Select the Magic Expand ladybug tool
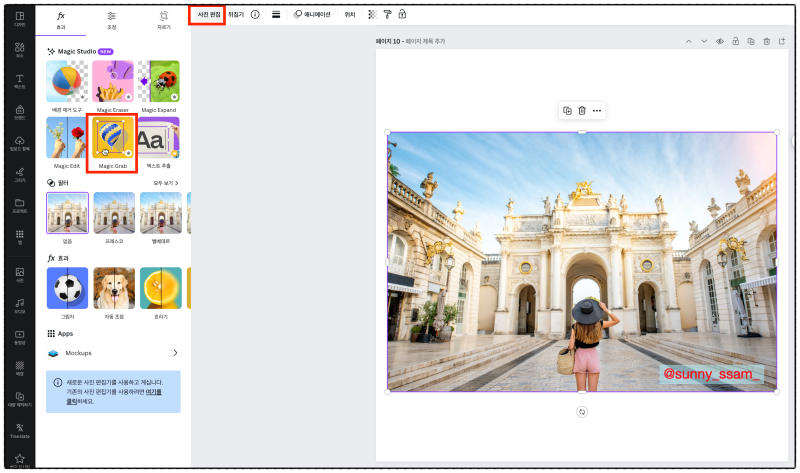The height and width of the screenshot is (473, 800). pos(159,82)
